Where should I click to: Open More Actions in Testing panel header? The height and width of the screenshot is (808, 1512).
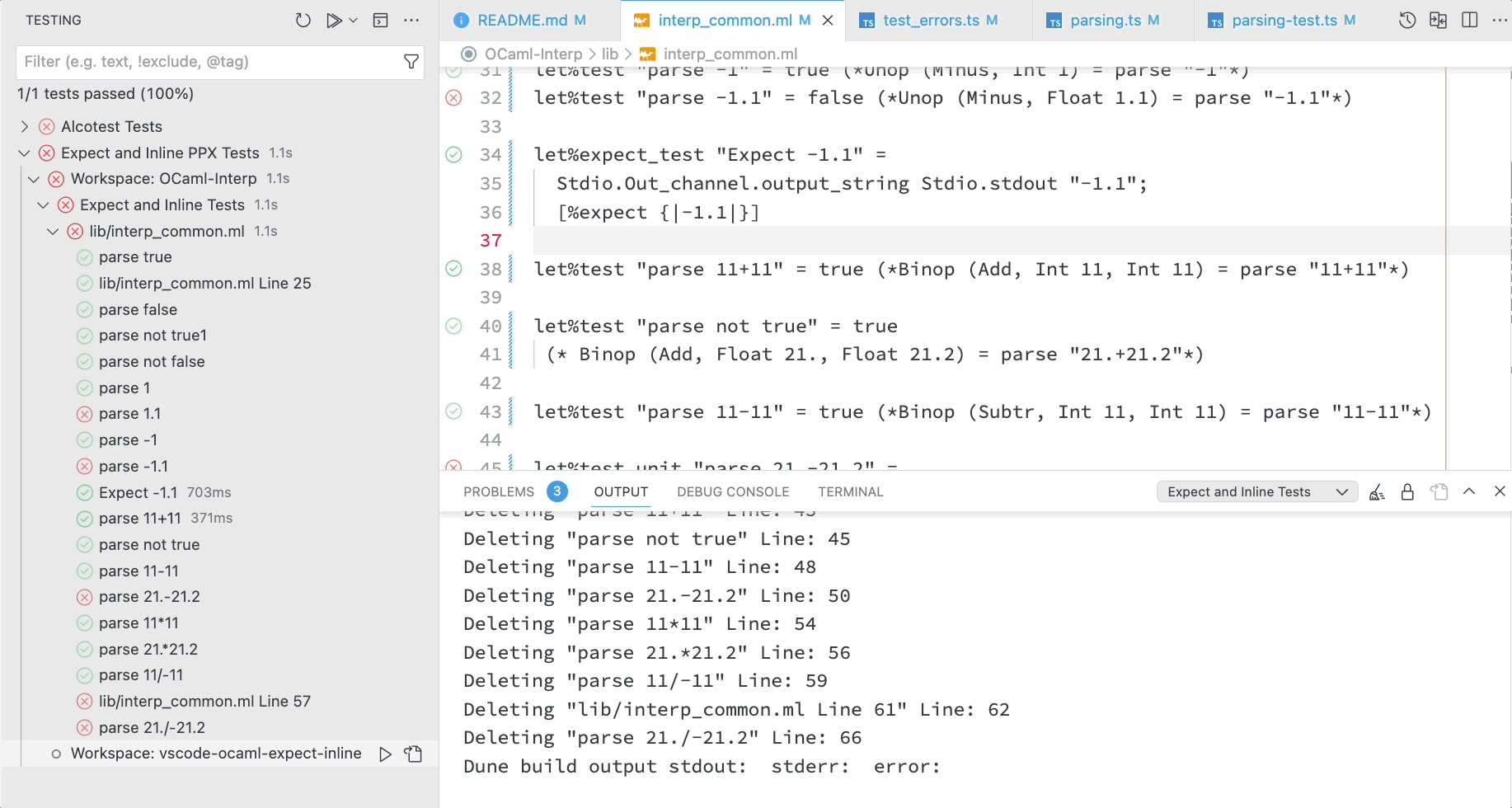pos(411,20)
